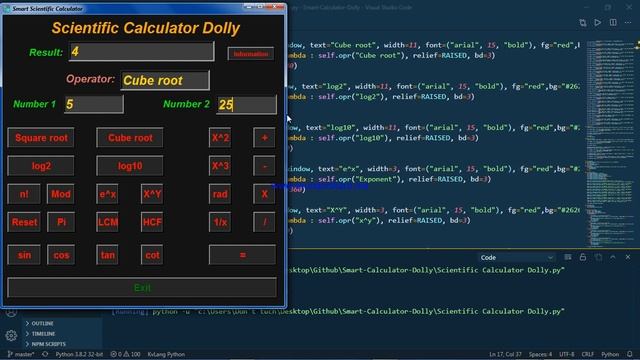Click the Ln 17, Col 37 cursor position
The width and height of the screenshot is (640, 360).
(505, 354)
